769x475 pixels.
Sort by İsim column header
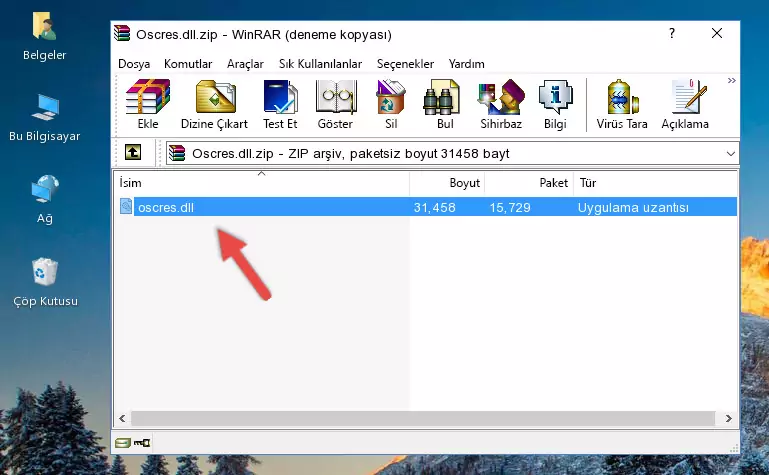pyautogui.click(x=263, y=183)
